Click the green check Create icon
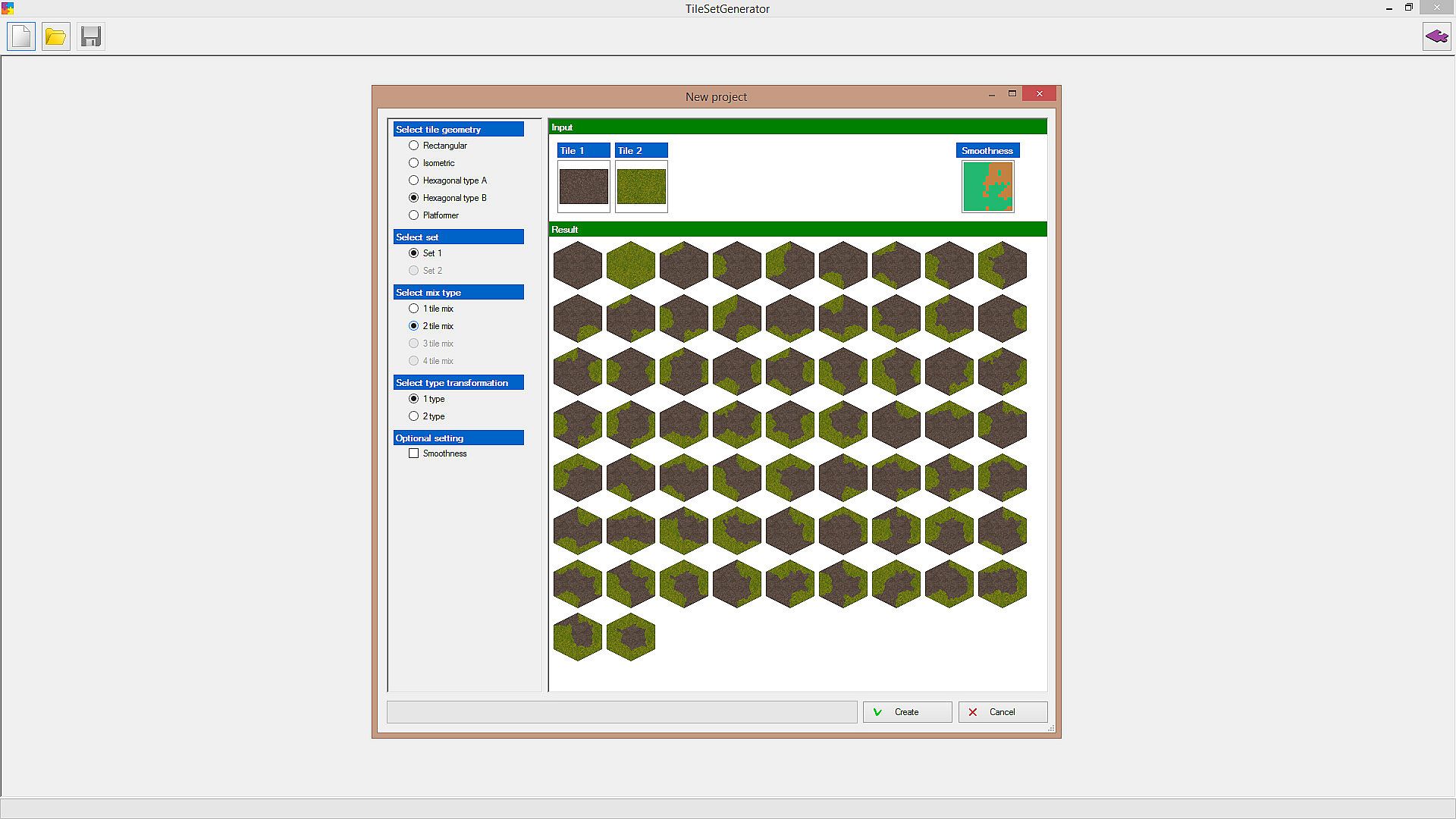This screenshot has height=819, width=1456. [x=877, y=712]
